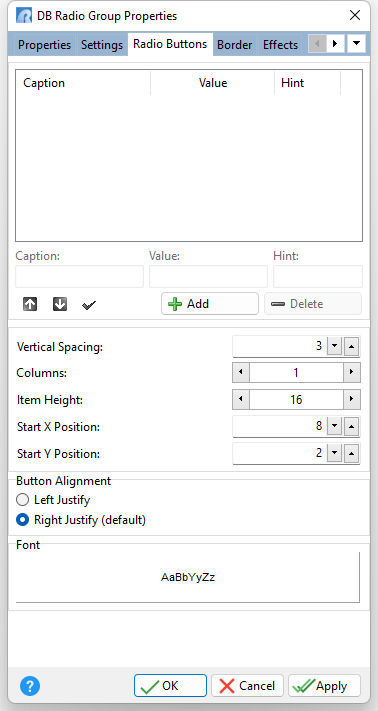Decrease Start Y Position with the down arrow
The width and height of the screenshot is (378, 711).
(334, 453)
